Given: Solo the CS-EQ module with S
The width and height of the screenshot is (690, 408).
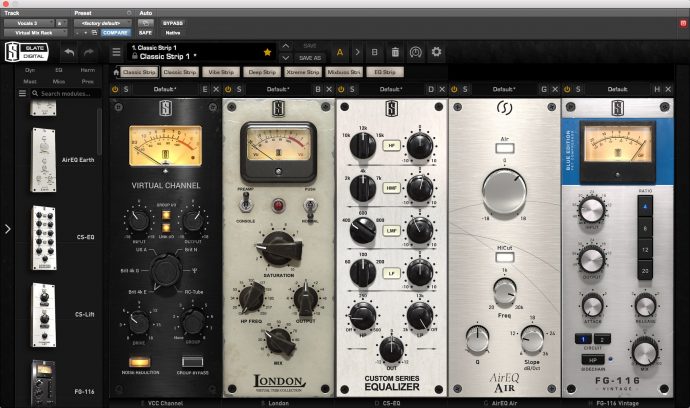Looking at the screenshot, I should click(x=352, y=89).
